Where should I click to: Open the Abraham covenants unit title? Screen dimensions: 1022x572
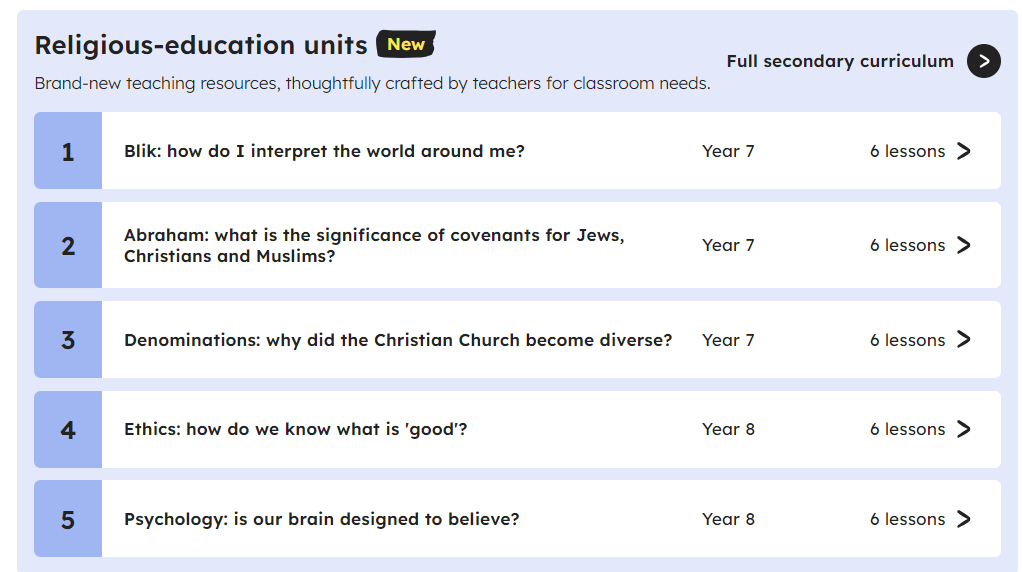click(x=373, y=245)
